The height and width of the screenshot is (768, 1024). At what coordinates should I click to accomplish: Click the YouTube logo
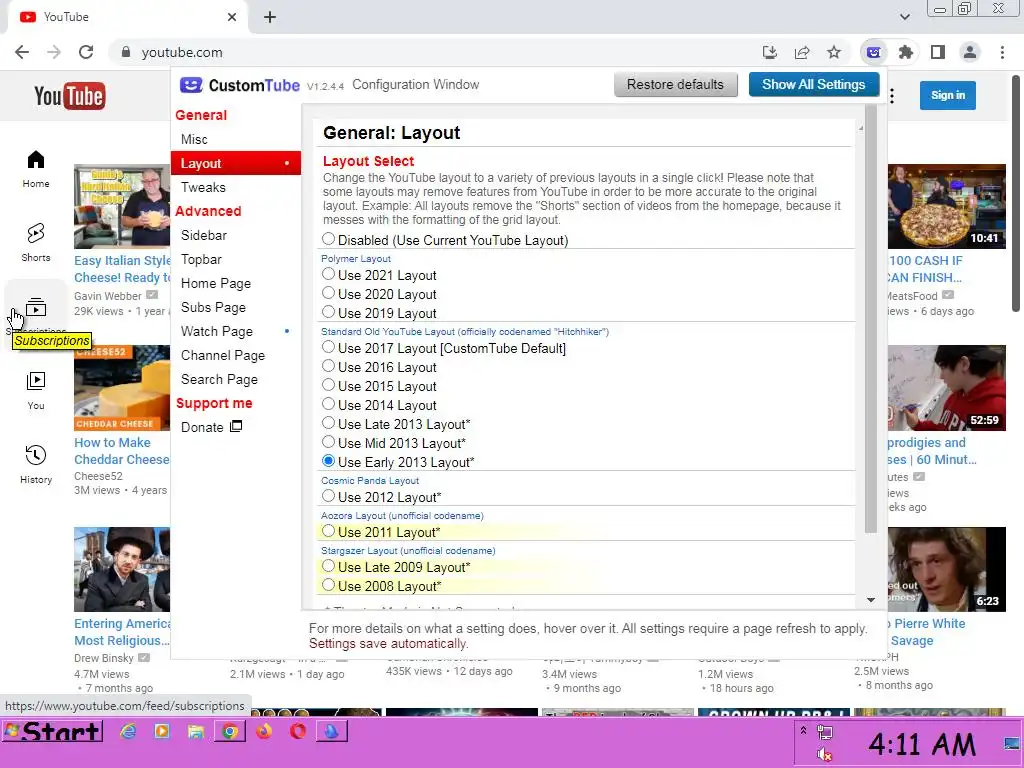pyautogui.click(x=69, y=96)
